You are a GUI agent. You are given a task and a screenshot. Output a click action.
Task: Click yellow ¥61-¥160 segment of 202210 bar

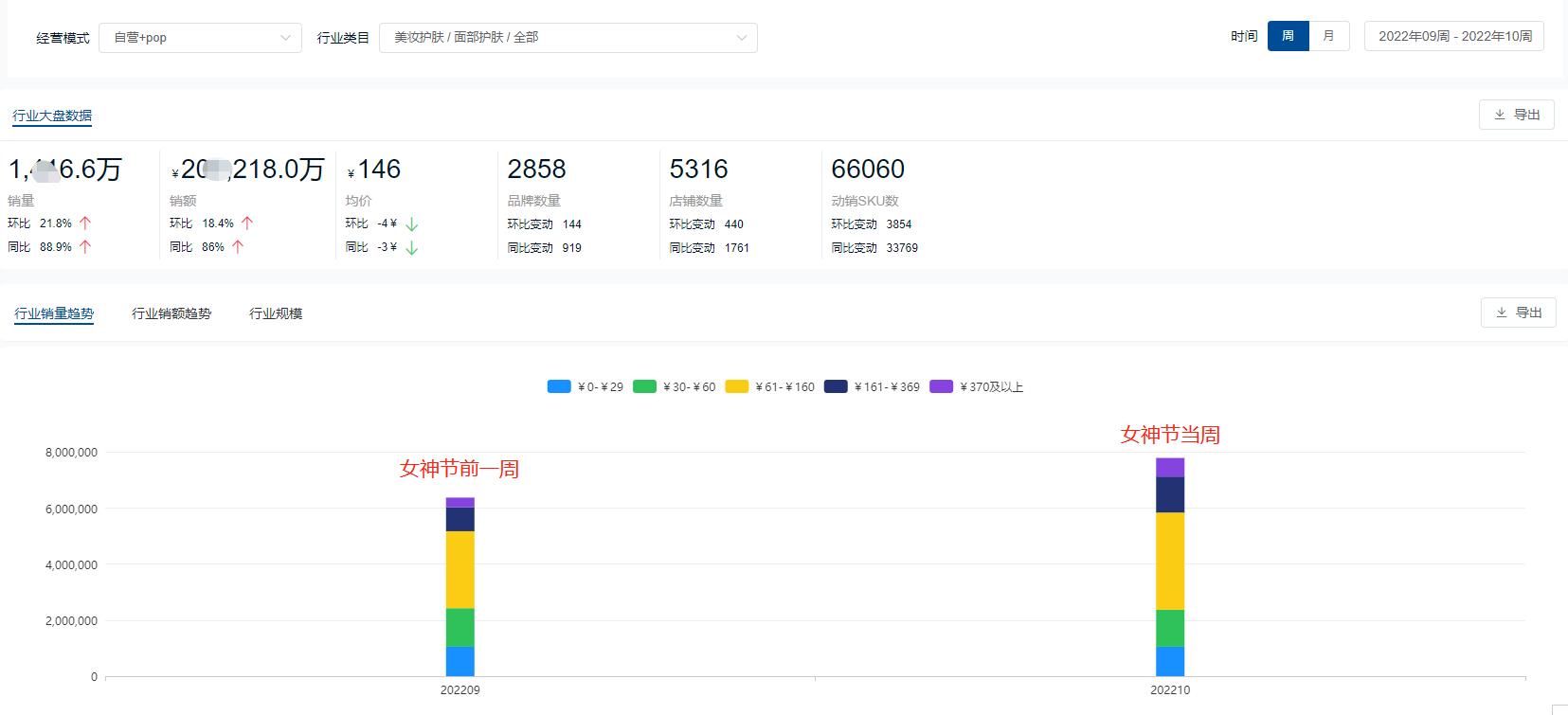coord(1170,561)
